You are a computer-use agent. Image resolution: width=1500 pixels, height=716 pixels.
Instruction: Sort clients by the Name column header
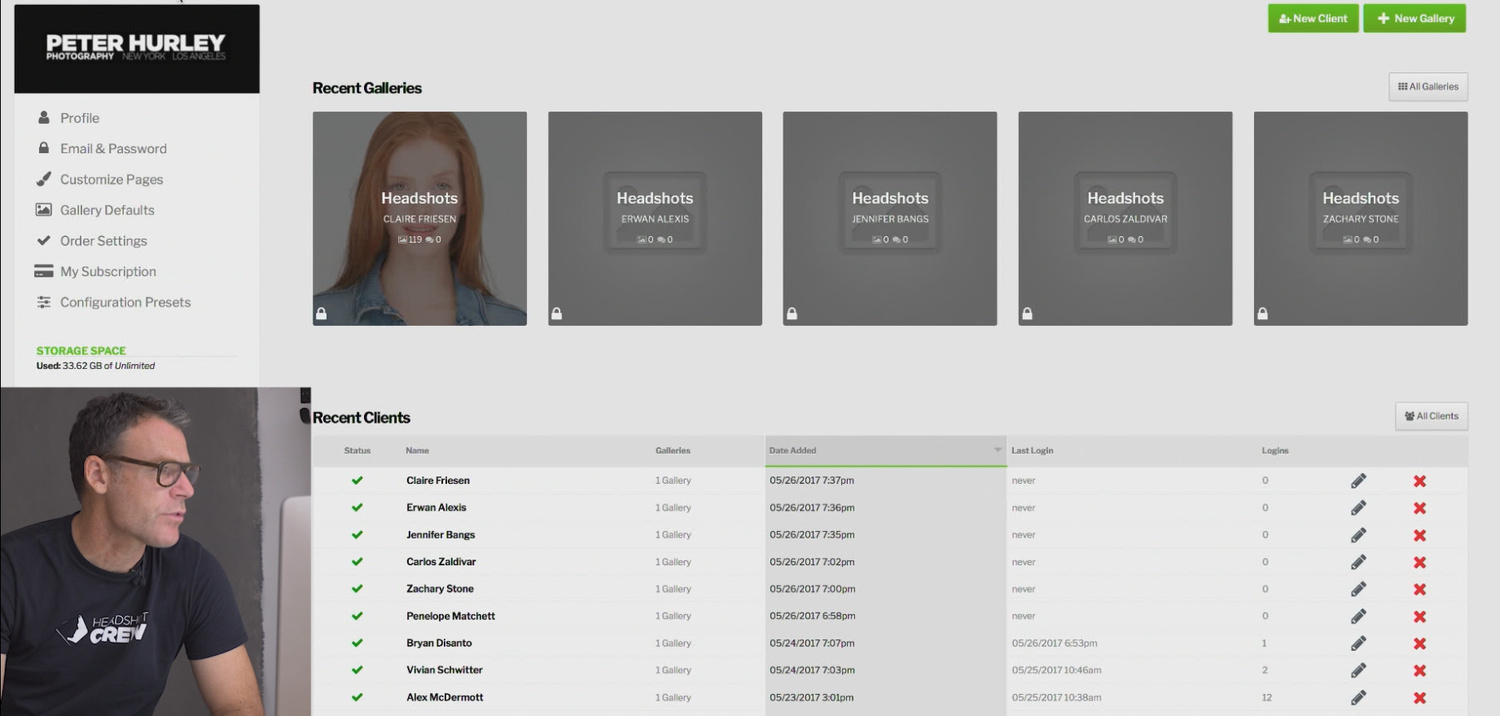pos(417,451)
